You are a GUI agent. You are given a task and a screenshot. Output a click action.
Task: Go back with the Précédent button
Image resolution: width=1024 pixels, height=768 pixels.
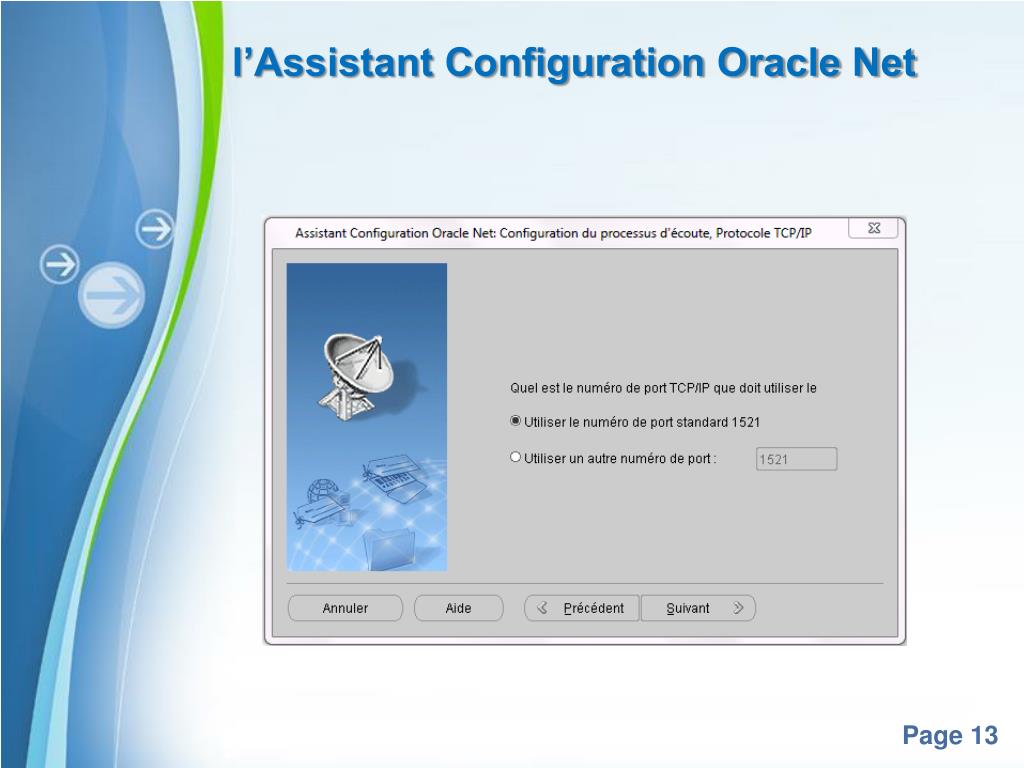point(582,608)
